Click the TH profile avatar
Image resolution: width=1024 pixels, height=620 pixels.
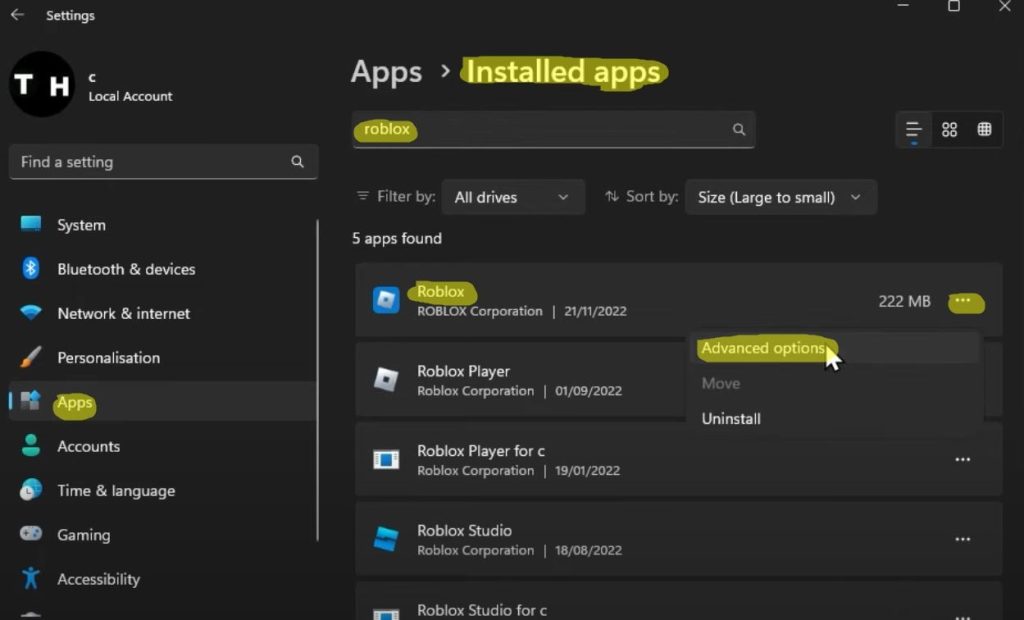point(42,84)
